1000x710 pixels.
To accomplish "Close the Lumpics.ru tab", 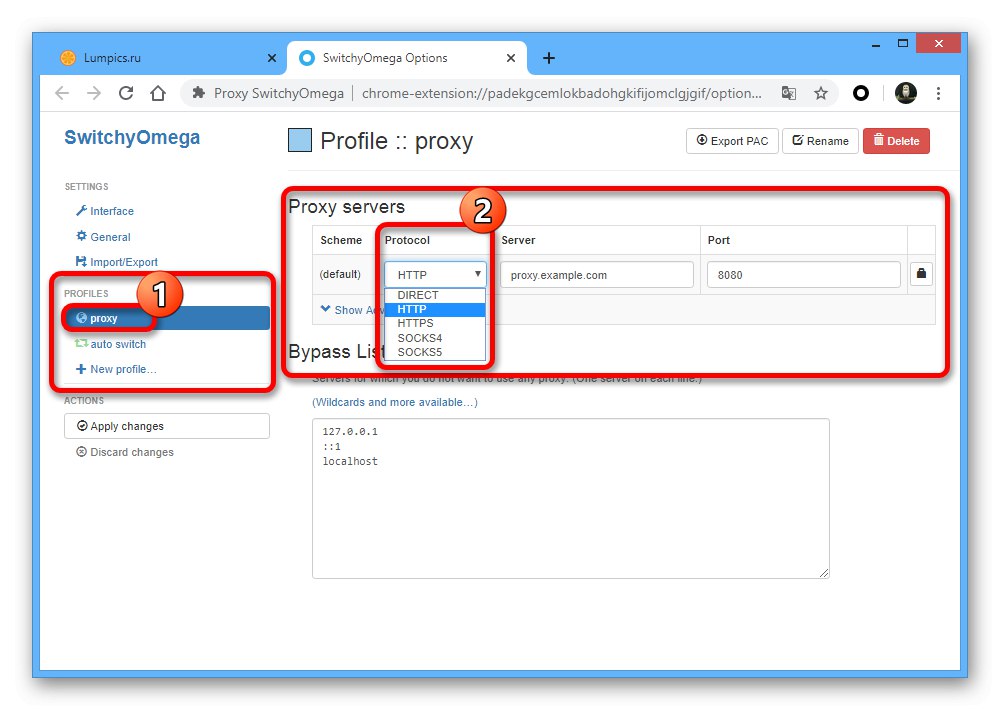I will [x=272, y=58].
